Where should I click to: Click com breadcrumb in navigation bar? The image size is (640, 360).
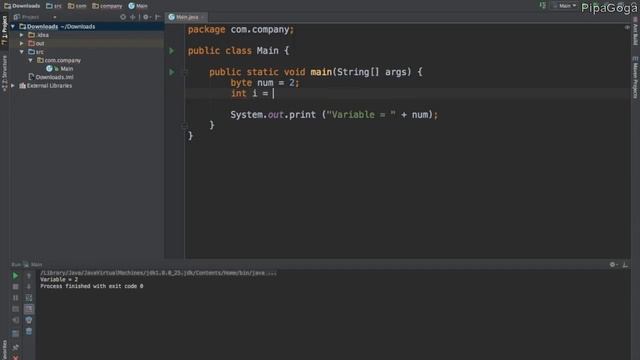tap(77, 6)
